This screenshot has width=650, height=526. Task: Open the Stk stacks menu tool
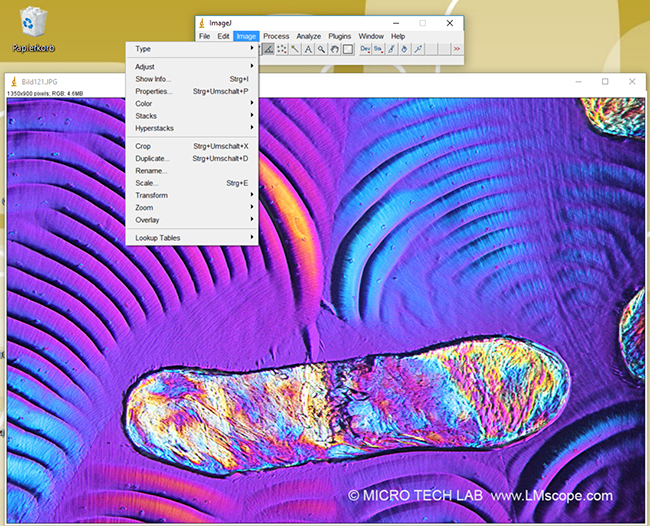coord(378,49)
